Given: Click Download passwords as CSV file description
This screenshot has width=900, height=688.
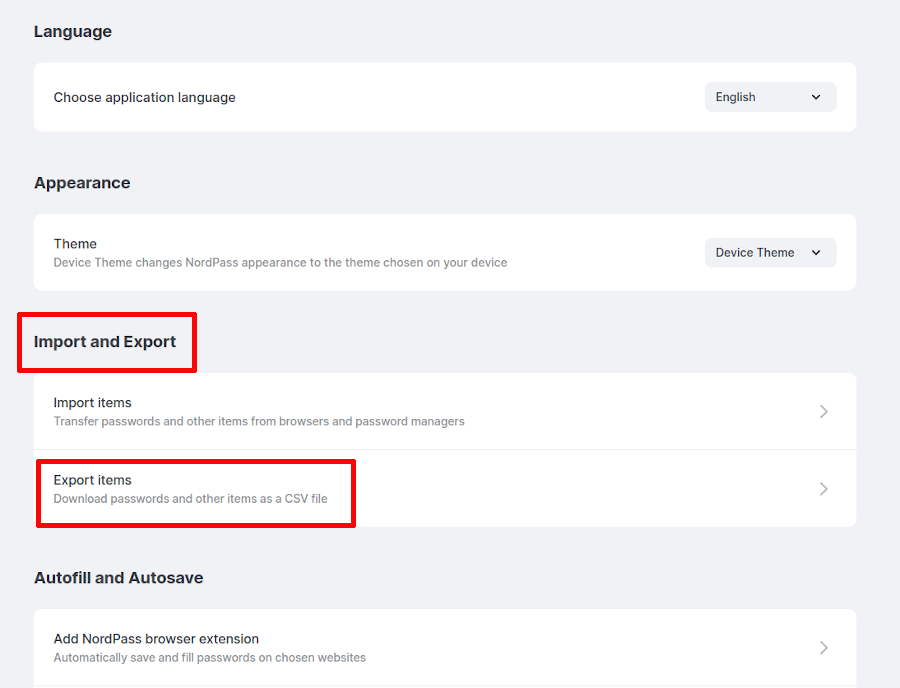Looking at the screenshot, I should pos(191,499).
